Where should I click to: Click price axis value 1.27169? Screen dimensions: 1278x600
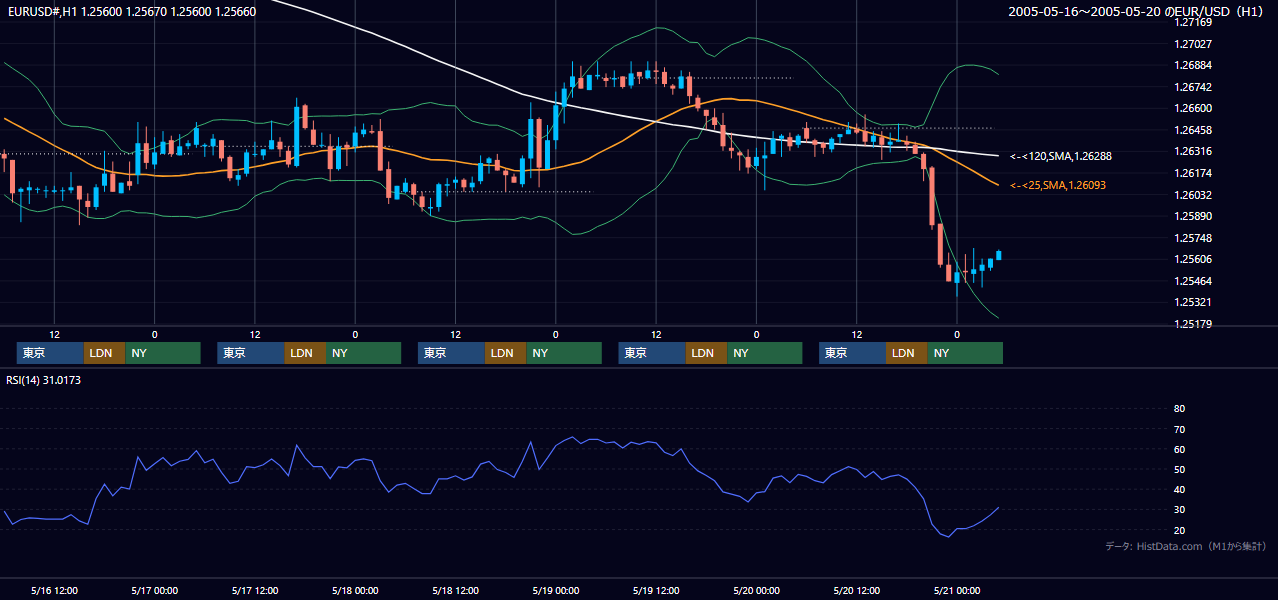(x=1193, y=22)
